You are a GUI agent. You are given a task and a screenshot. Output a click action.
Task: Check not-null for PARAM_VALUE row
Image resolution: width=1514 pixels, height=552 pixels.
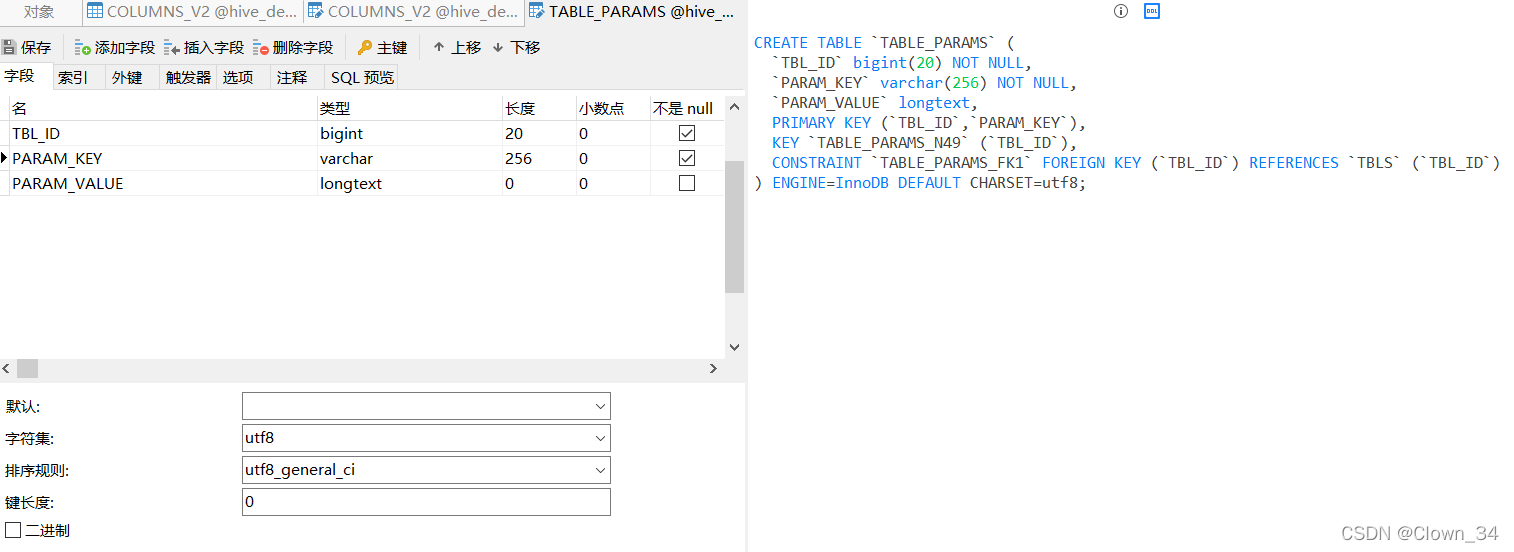(x=687, y=183)
